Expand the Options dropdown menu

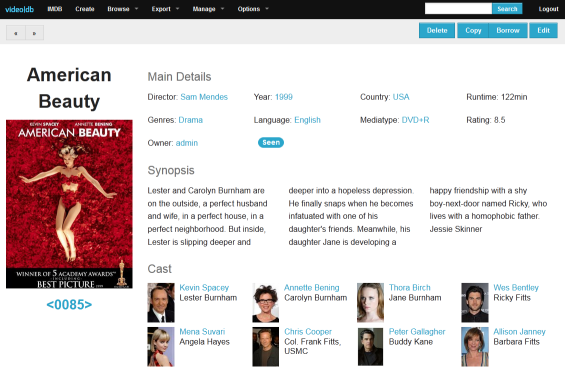pyautogui.click(x=253, y=9)
